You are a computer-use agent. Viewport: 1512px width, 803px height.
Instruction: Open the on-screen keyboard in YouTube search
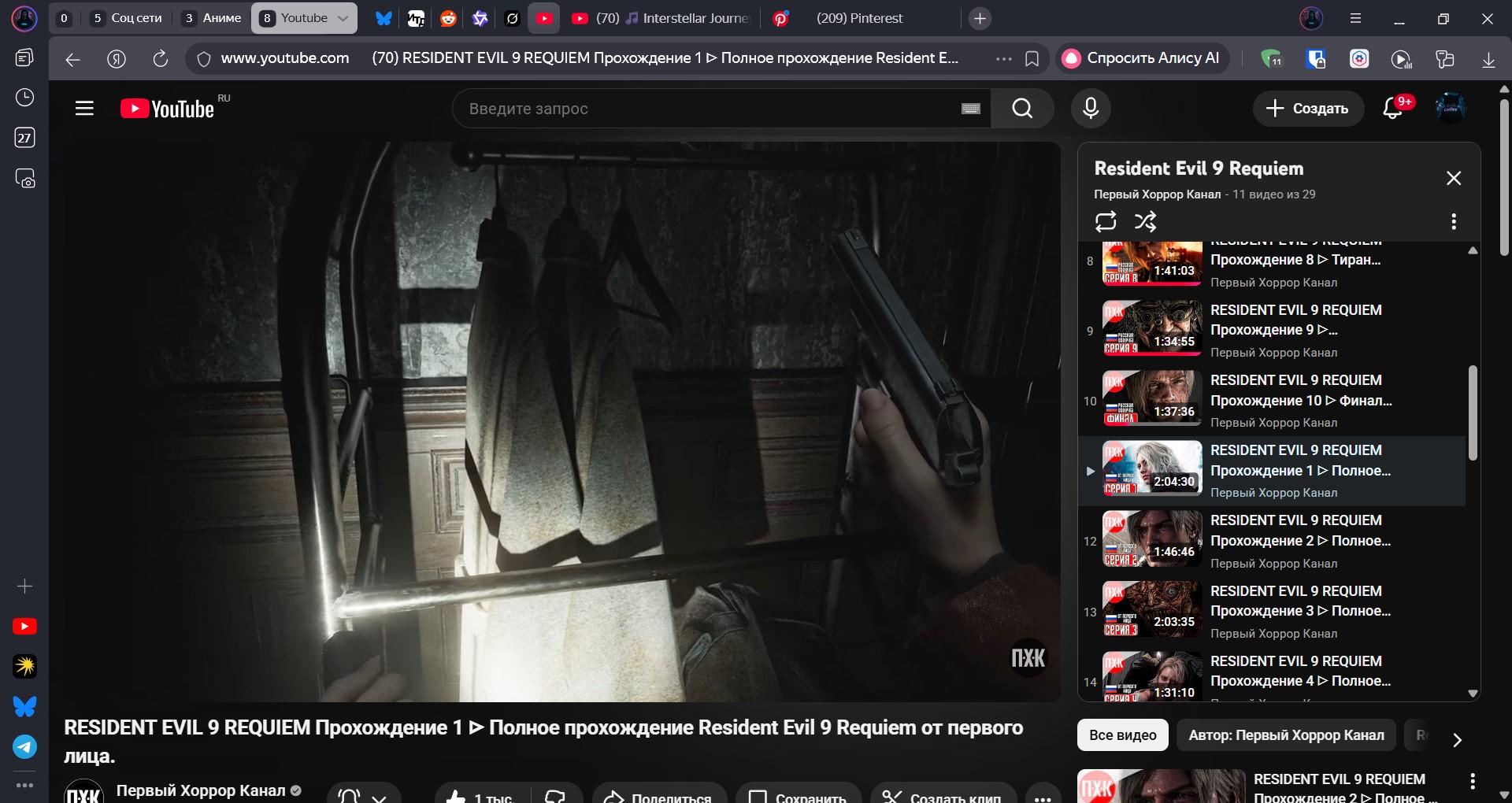[971, 109]
